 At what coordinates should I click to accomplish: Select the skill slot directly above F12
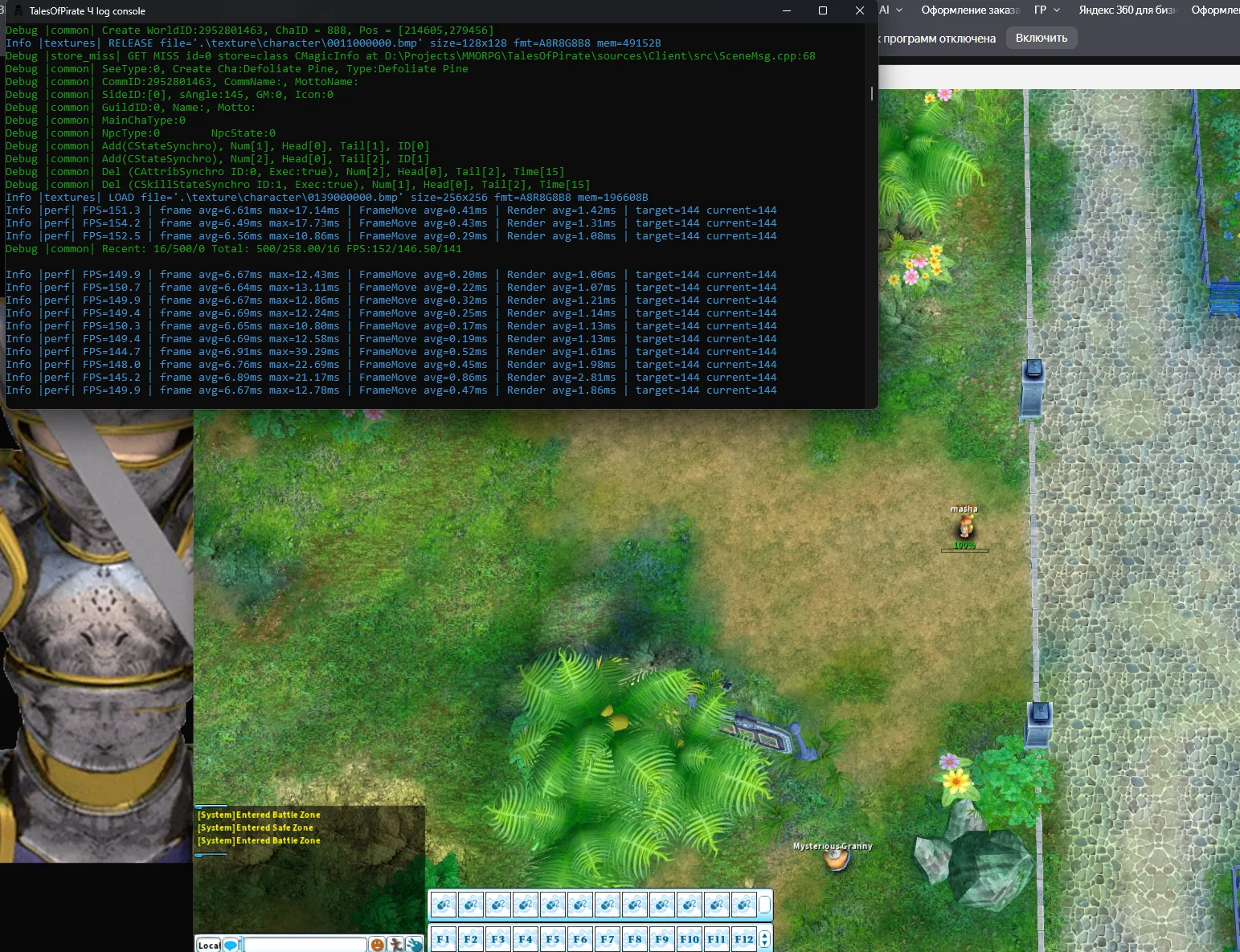coord(744,905)
